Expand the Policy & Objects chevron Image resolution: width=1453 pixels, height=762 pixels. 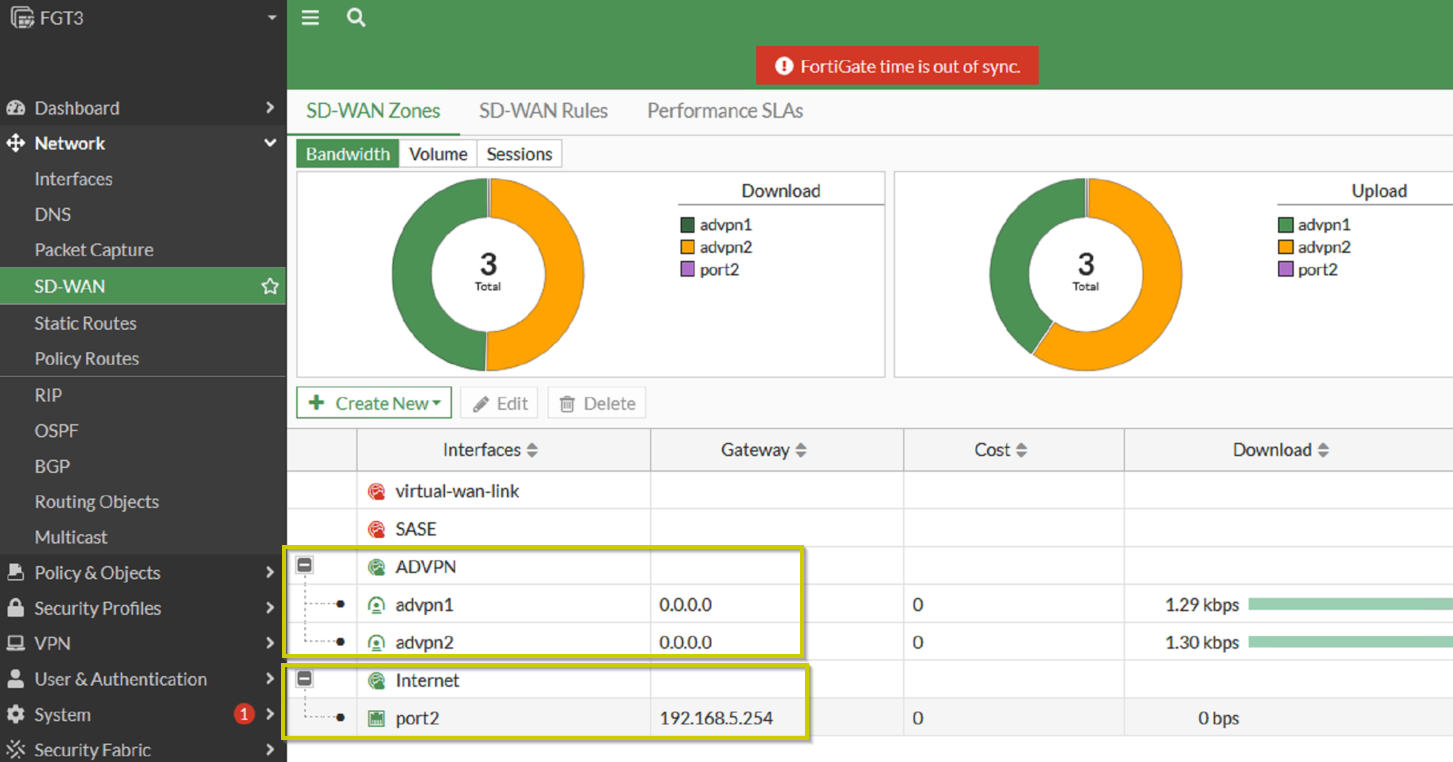pos(270,572)
